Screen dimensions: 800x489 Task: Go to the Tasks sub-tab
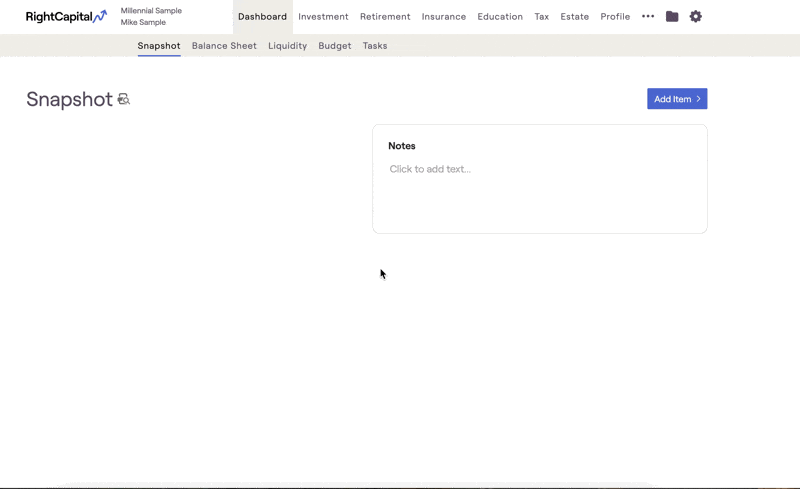click(x=375, y=45)
